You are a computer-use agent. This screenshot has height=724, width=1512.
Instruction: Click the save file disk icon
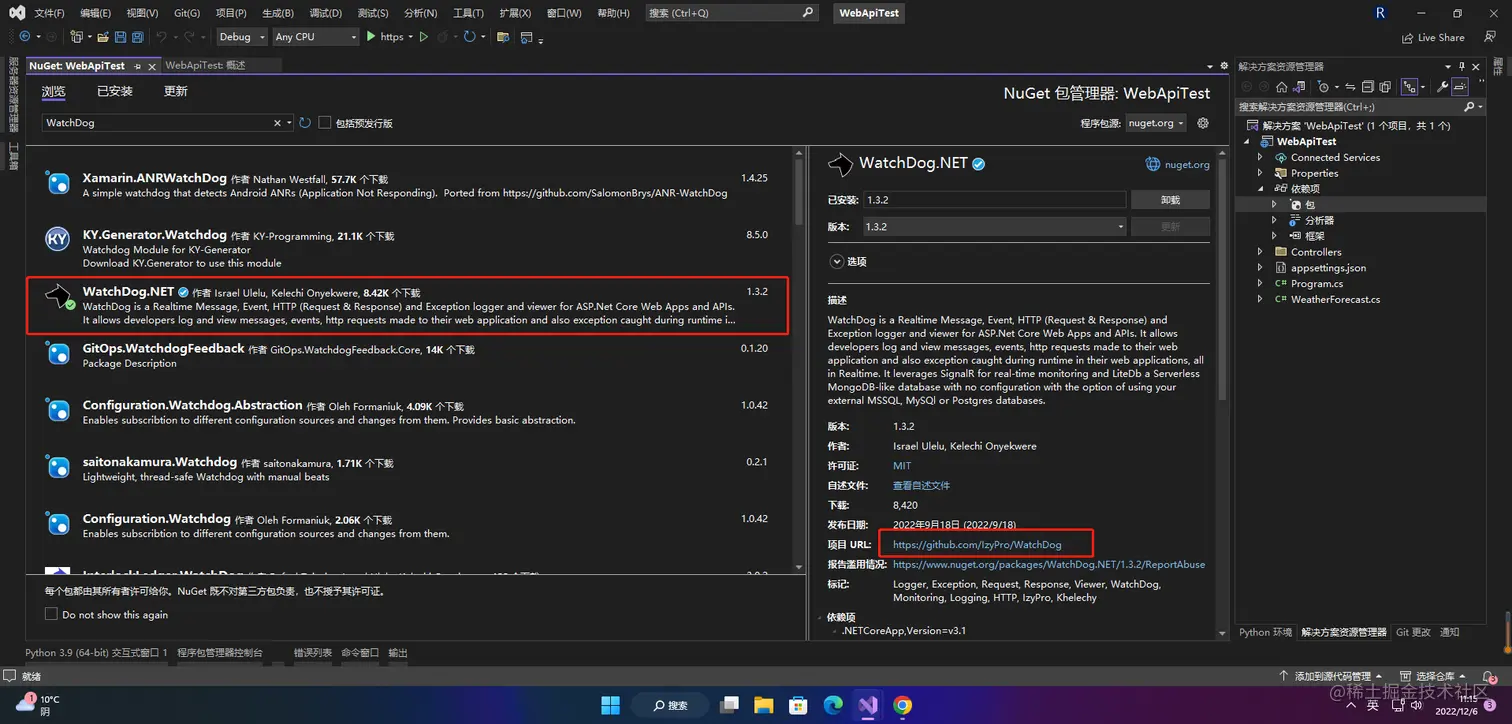coord(120,37)
